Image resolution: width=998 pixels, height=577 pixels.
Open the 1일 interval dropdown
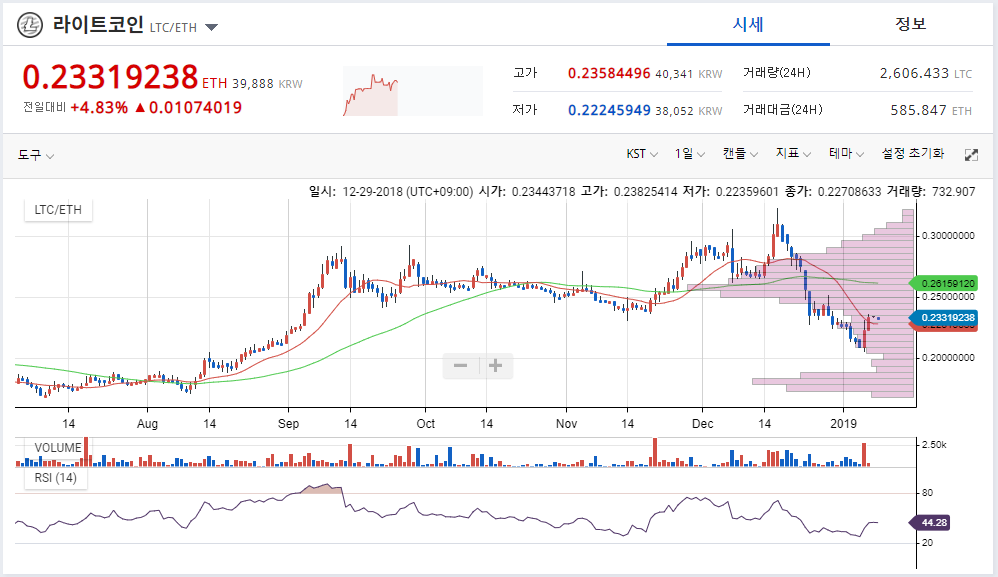(690, 154)
